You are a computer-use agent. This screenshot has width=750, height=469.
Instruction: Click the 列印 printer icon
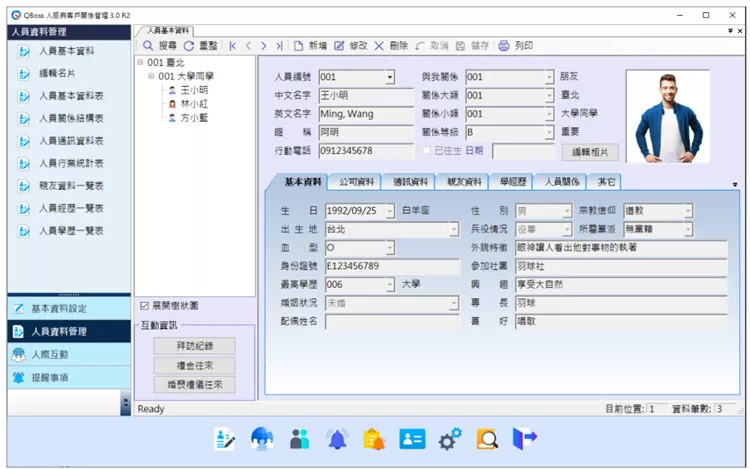(x=504, y=46)
